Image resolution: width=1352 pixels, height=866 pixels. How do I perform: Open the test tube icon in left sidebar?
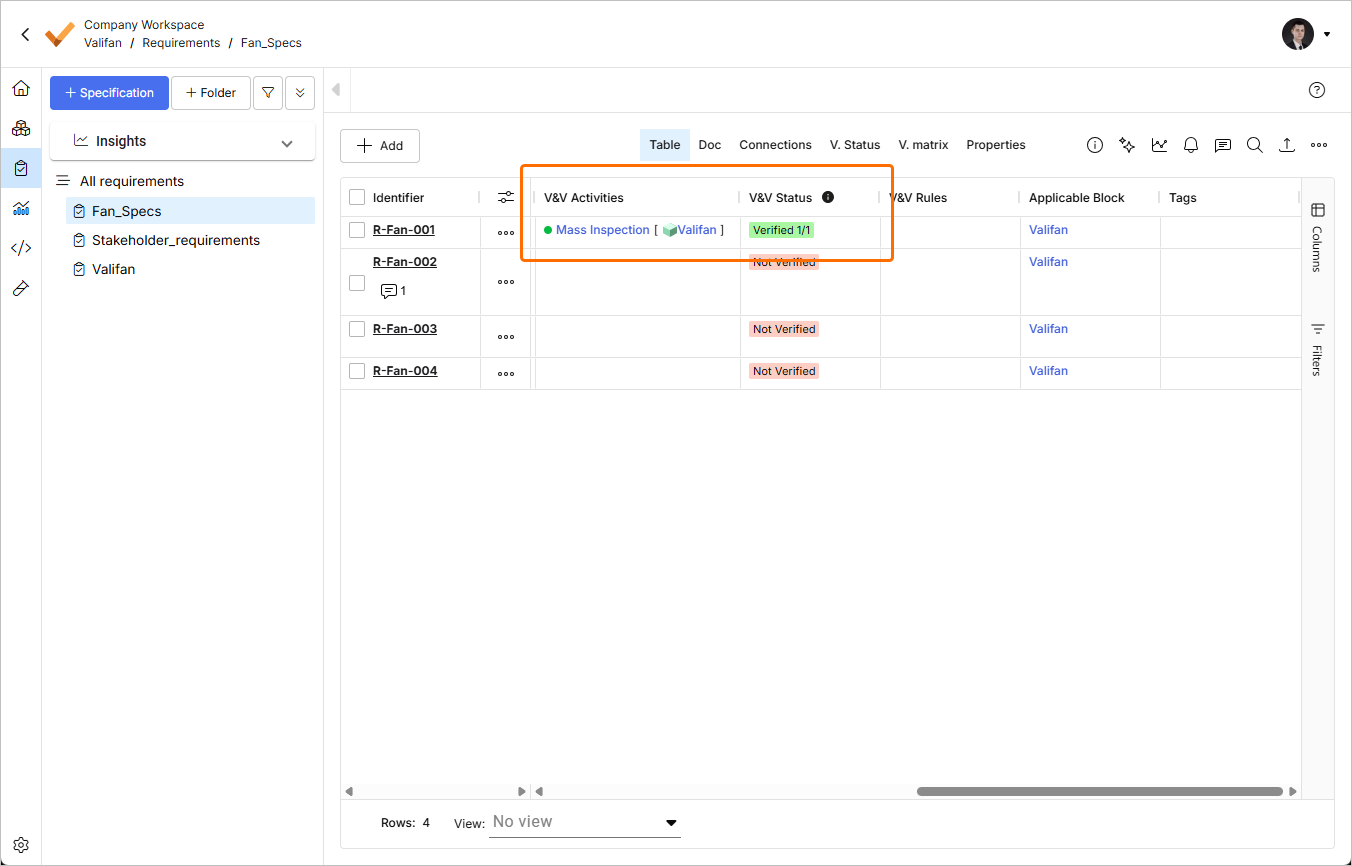[21, 288]
